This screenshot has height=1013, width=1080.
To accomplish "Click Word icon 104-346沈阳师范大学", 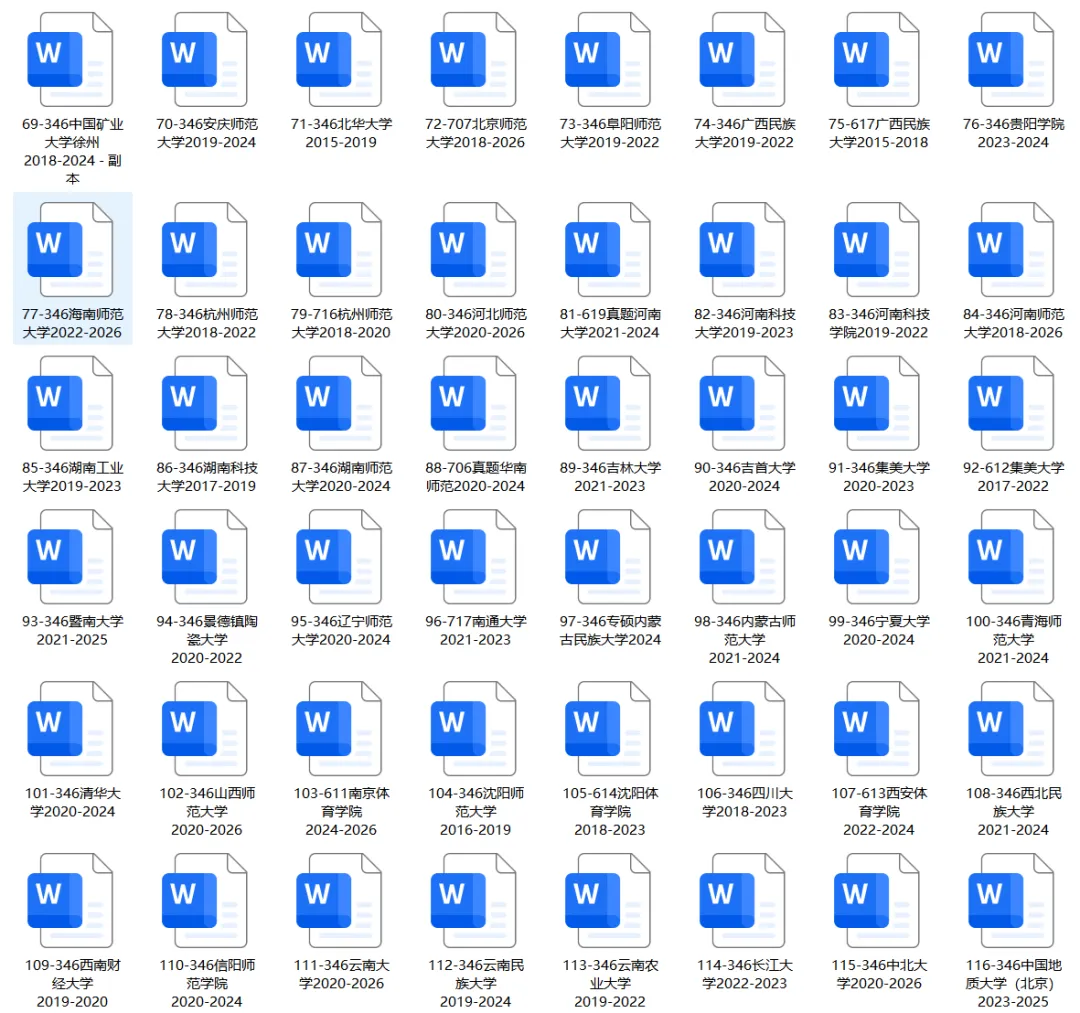I will [x=473, y=729].
